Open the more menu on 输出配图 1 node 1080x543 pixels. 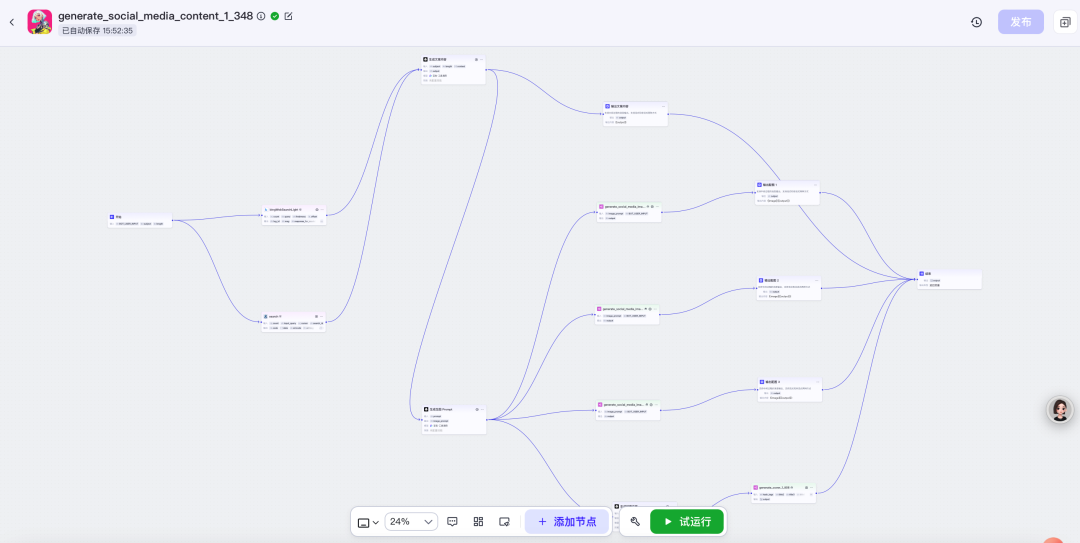(x=815, y=185)
